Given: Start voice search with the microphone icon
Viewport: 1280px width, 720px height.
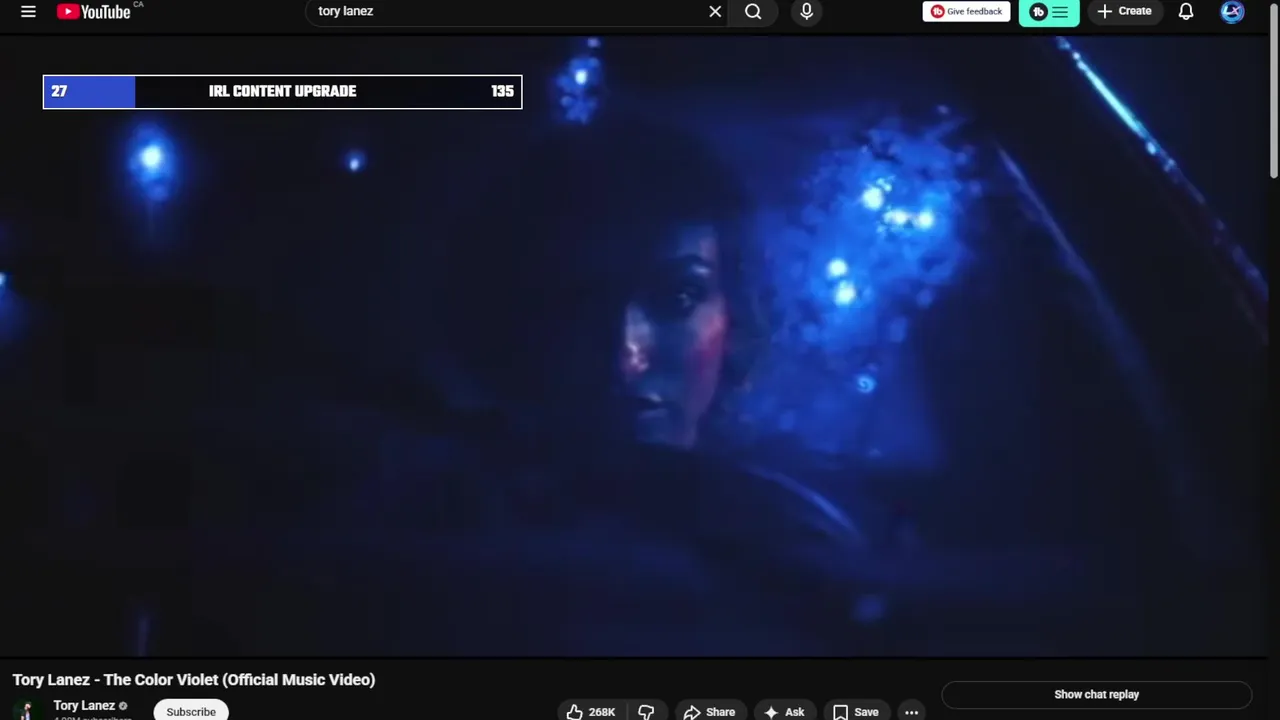Looking at the screenshot, I should click(x=807, y=12).
